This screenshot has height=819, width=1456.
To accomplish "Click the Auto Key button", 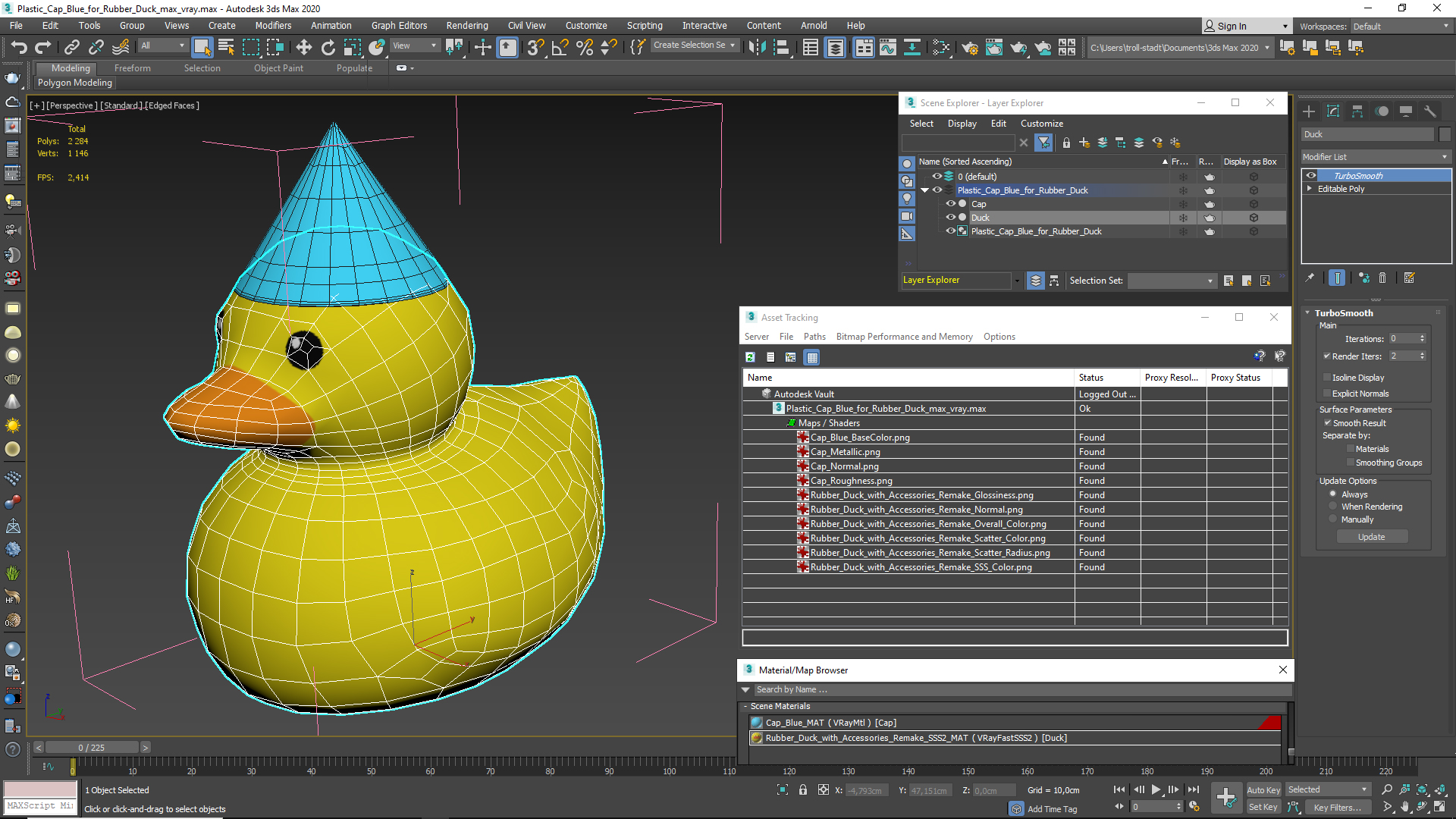I will 1263,789.
